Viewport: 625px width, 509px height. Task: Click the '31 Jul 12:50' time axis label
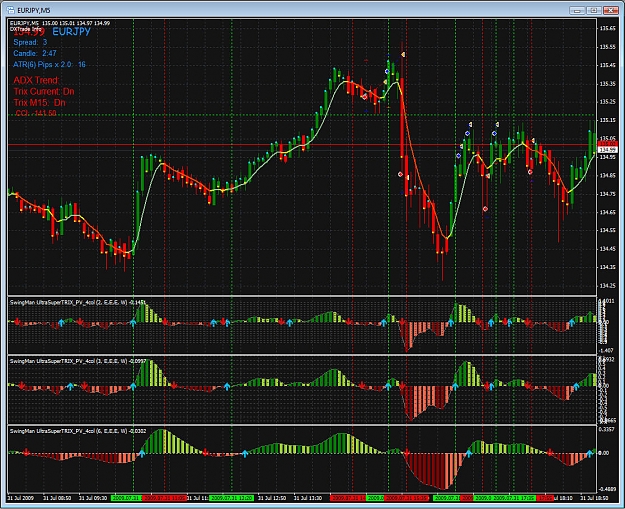tap(272, 498)
